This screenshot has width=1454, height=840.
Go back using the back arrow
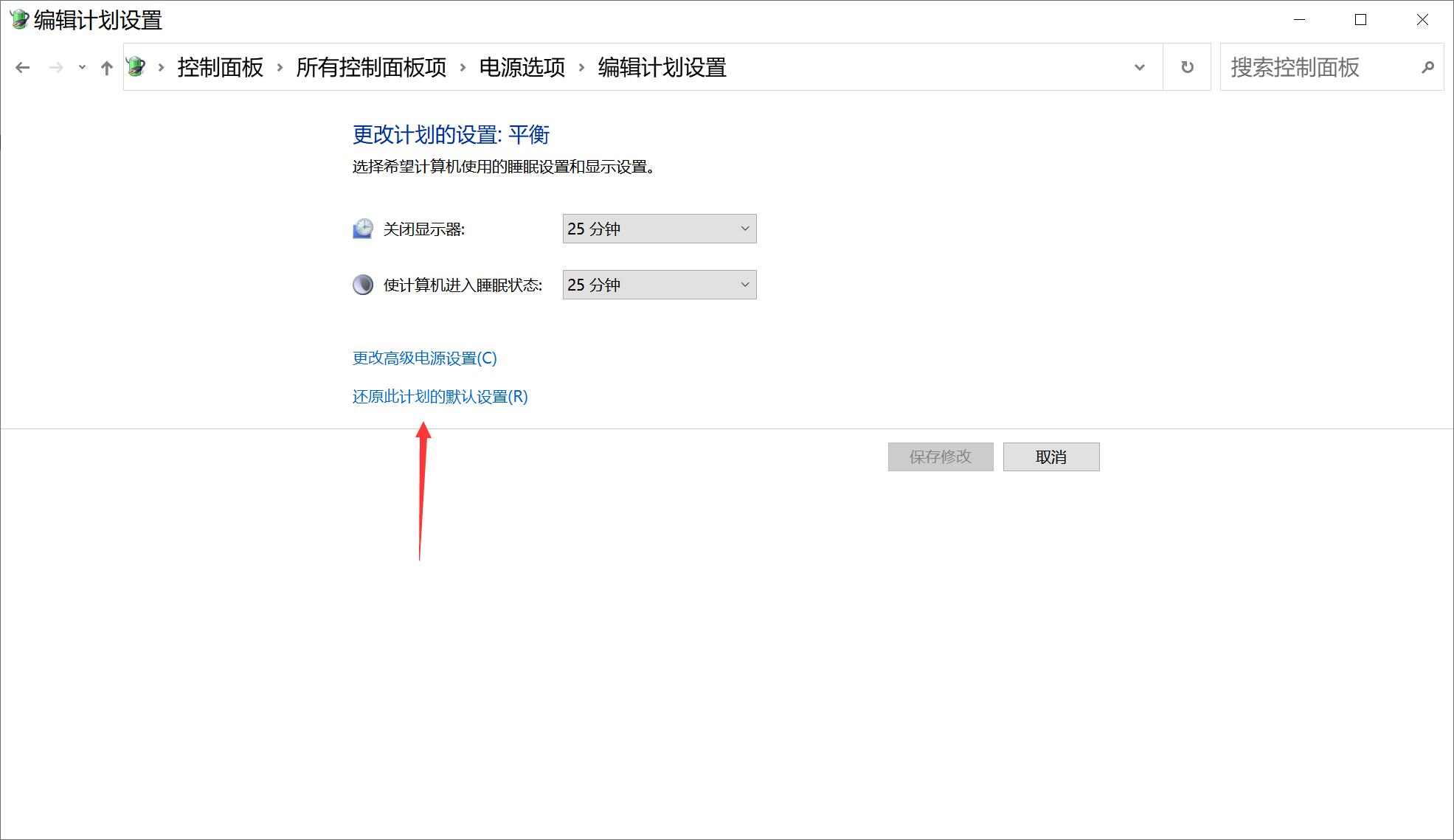pos(23,68)
